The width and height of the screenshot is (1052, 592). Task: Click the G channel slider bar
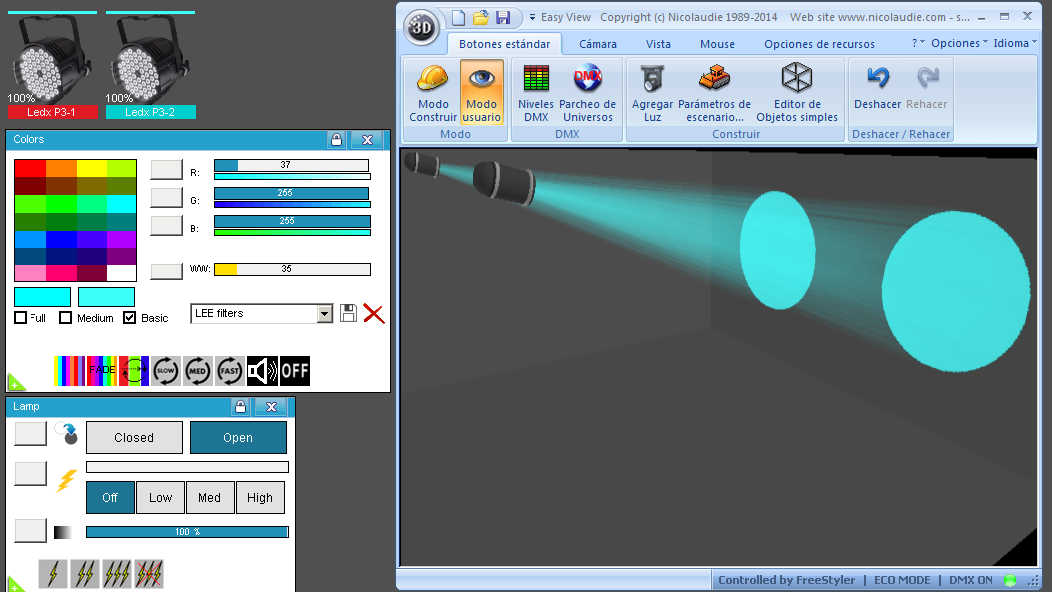292,193
